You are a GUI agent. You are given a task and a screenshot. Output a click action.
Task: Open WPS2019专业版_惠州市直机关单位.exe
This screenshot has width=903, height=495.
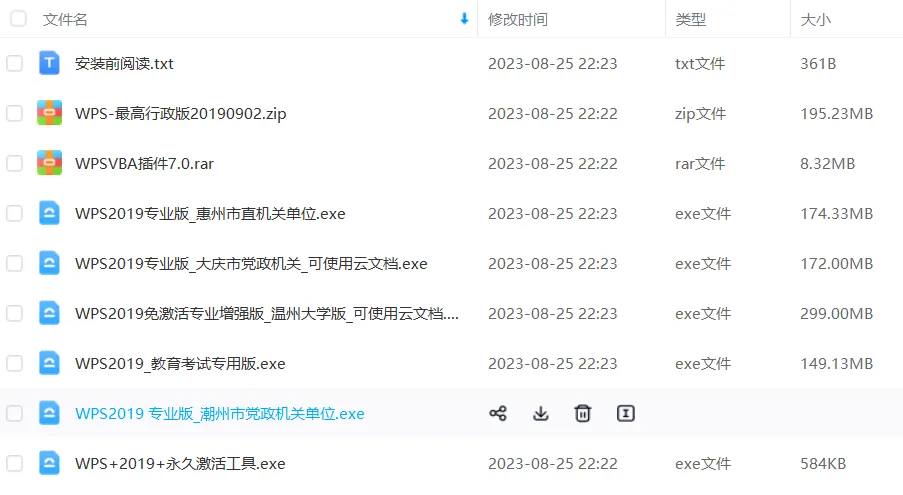click(210, 214)
